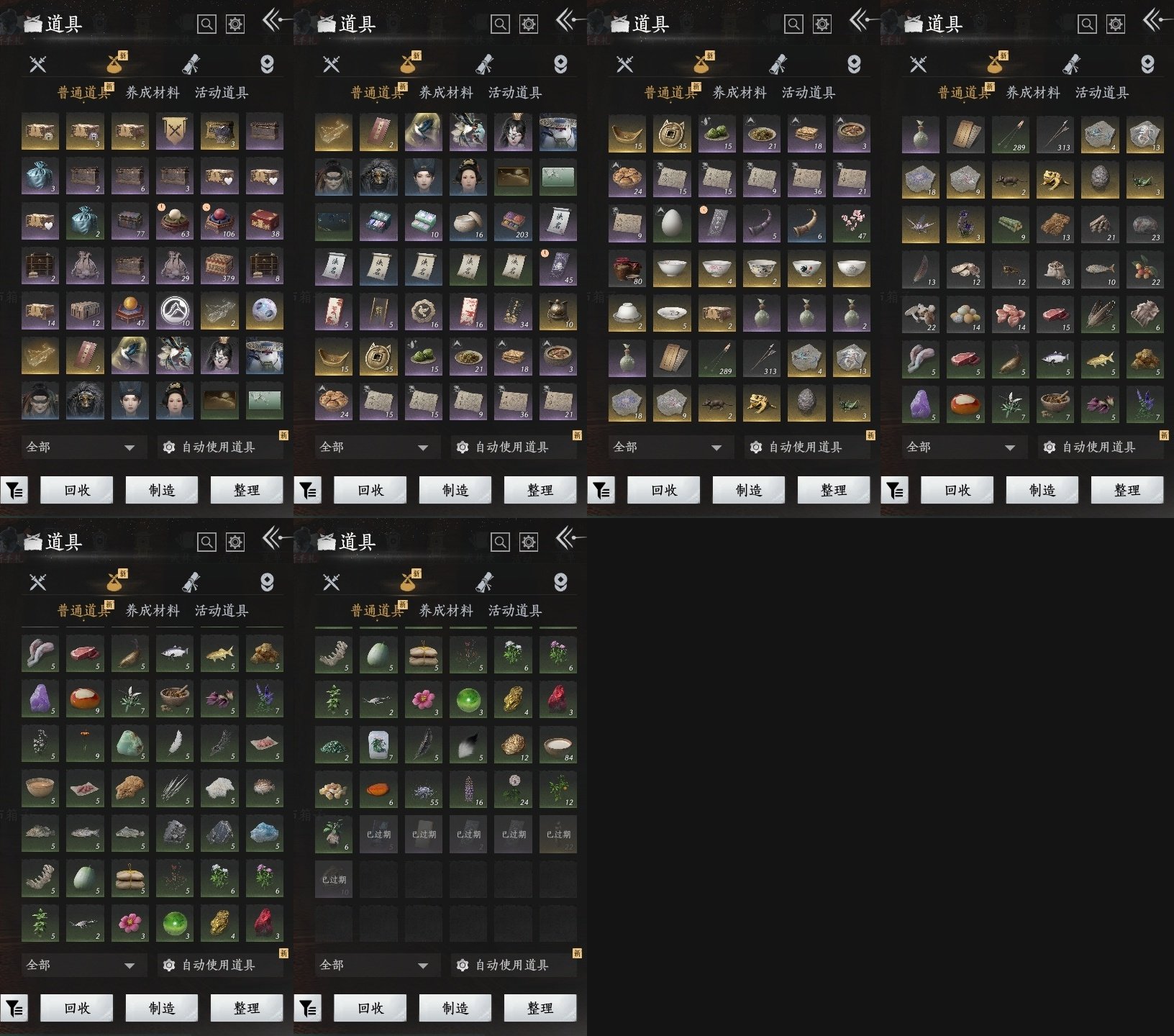Select the blue patterned porcelain ball item
Viewport: 1174px width, 1036px height.
click(265, 311)
